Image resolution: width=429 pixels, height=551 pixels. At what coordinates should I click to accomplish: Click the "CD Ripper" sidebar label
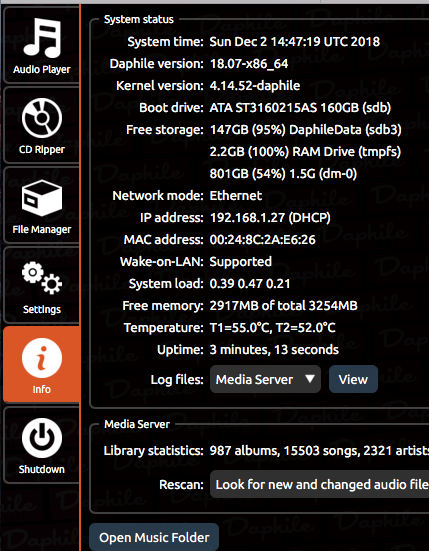pyautogui.click(x=41, y=150)
